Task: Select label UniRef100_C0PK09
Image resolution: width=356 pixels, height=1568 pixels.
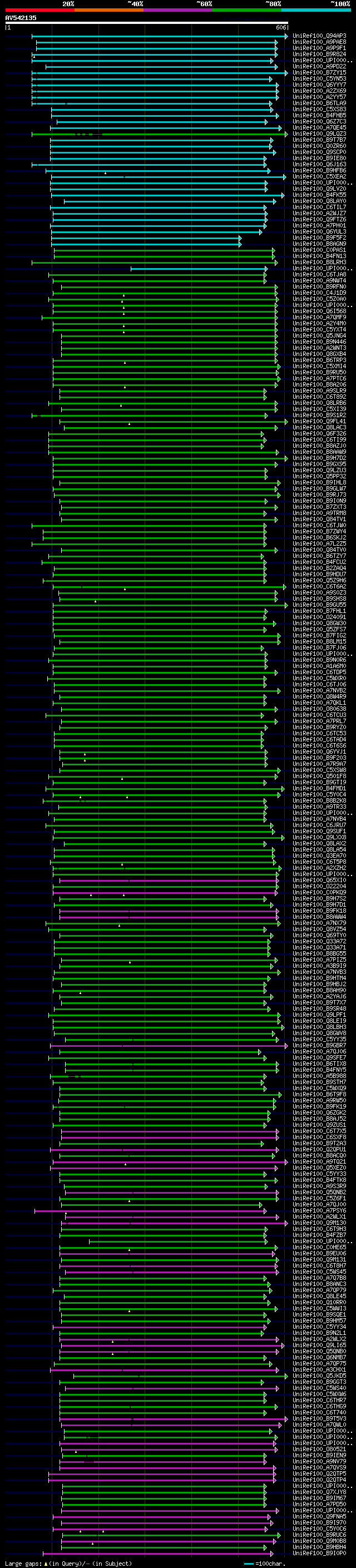Action: click(x=319, y=892)
